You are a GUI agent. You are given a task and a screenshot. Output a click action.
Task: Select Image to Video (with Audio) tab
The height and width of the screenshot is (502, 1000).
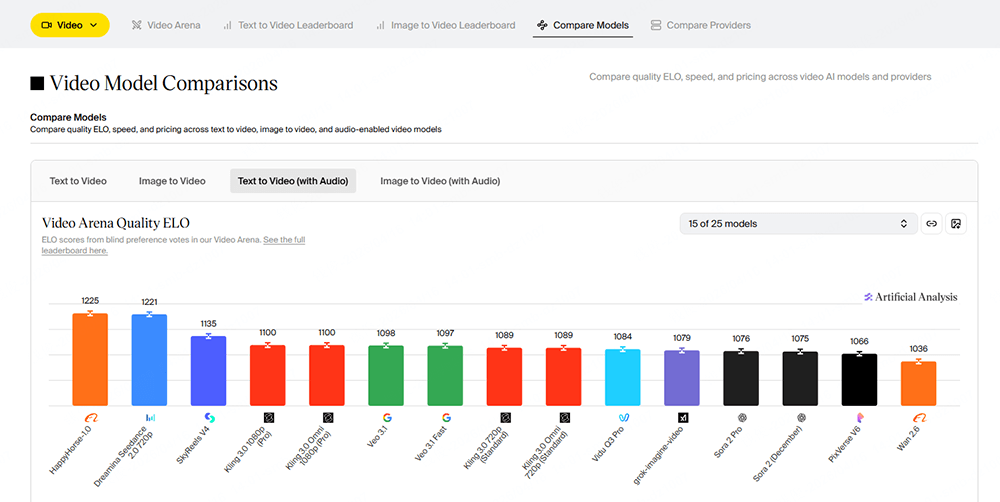(440, 181)
